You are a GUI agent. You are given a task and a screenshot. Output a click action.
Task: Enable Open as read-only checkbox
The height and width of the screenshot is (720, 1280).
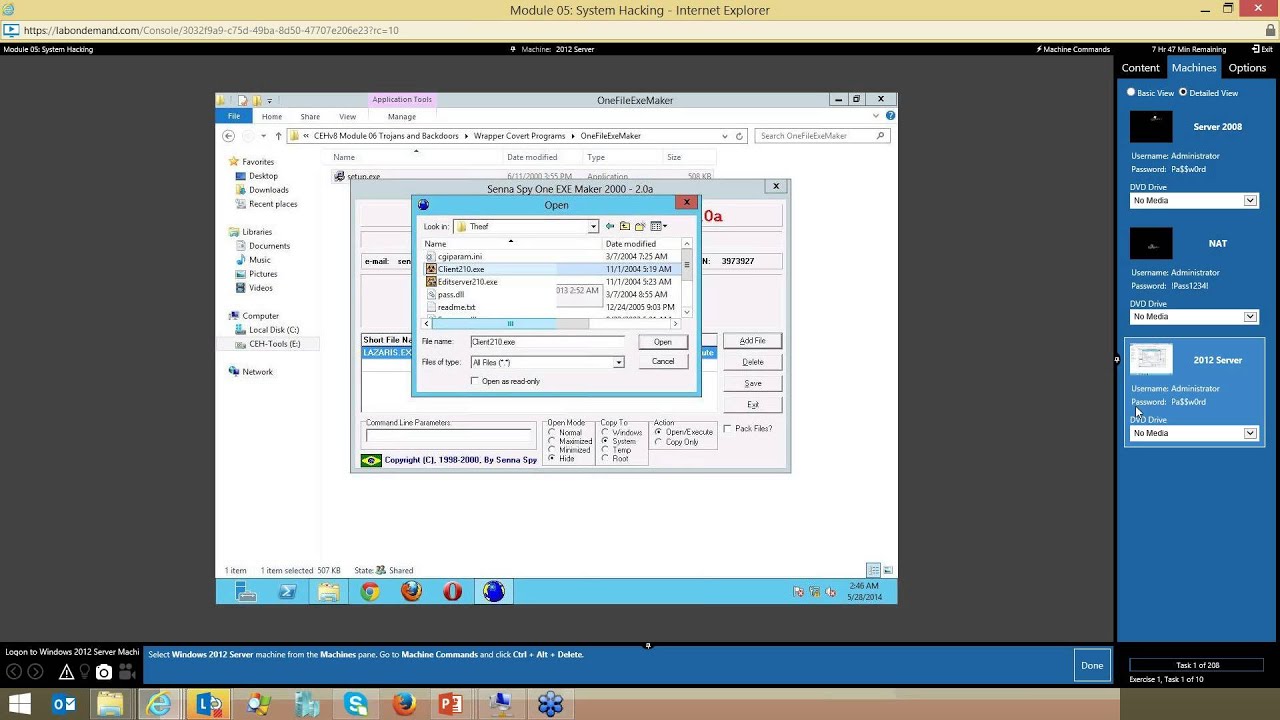(475, 381)
